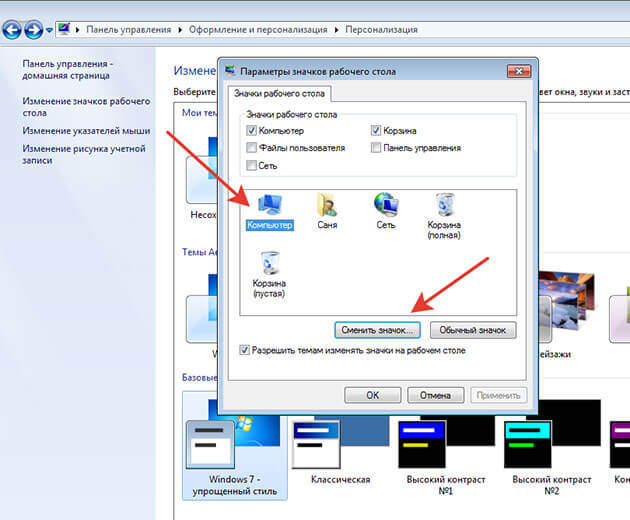Image resolution: width=630 pixels, height=520 pixels.
Task: Open Панель управления домашняя страница link
Action: coord(68,70)
